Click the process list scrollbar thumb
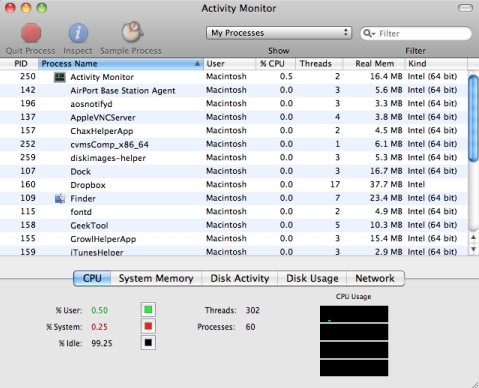 pos(473,118)
